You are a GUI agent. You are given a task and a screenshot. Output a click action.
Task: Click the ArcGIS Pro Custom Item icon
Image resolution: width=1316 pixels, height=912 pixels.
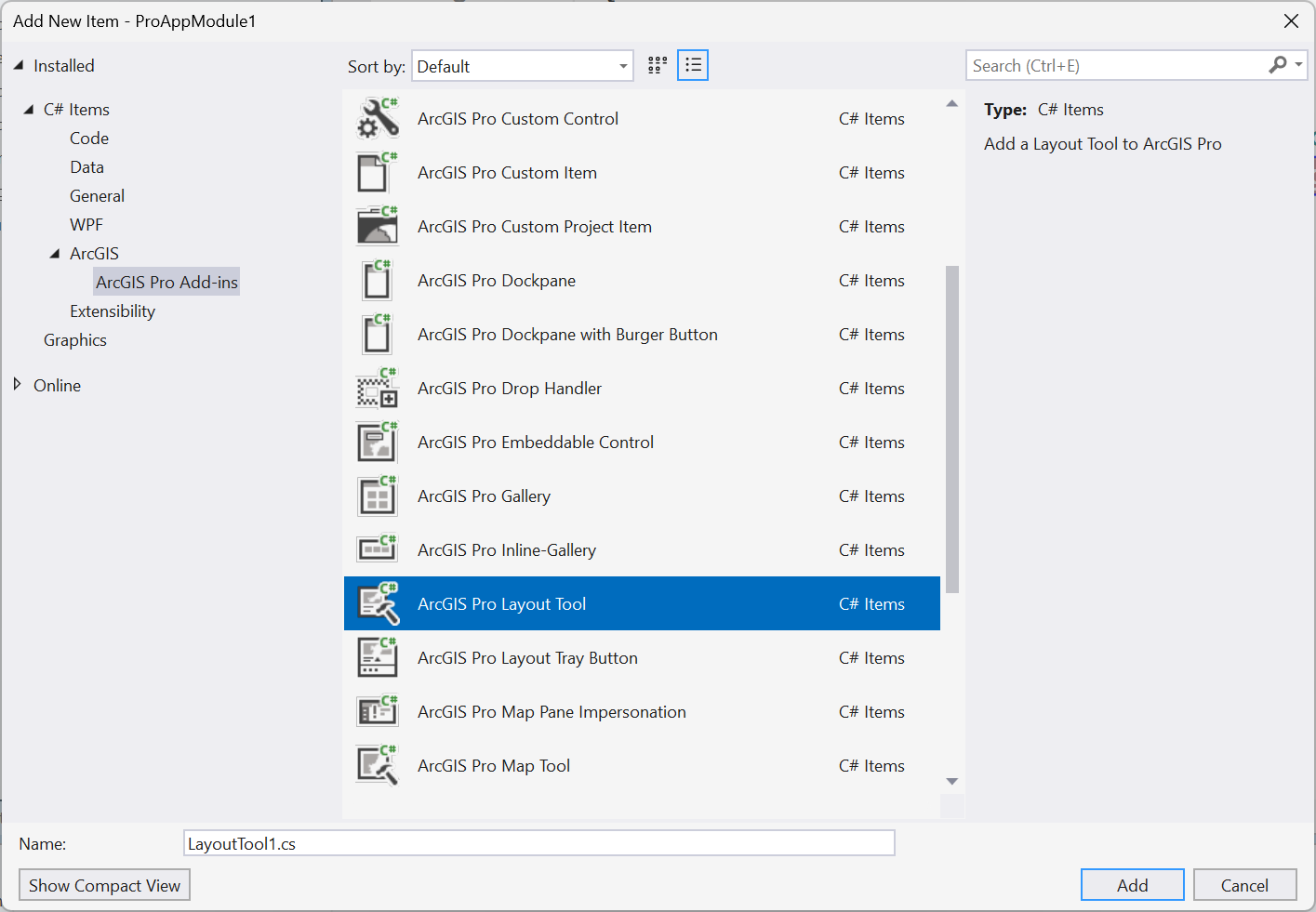click(x=378, y=172)
